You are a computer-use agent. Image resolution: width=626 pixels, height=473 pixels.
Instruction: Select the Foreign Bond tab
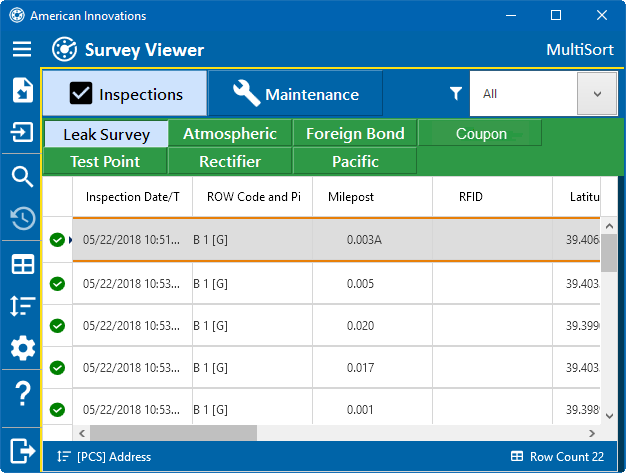355,133
